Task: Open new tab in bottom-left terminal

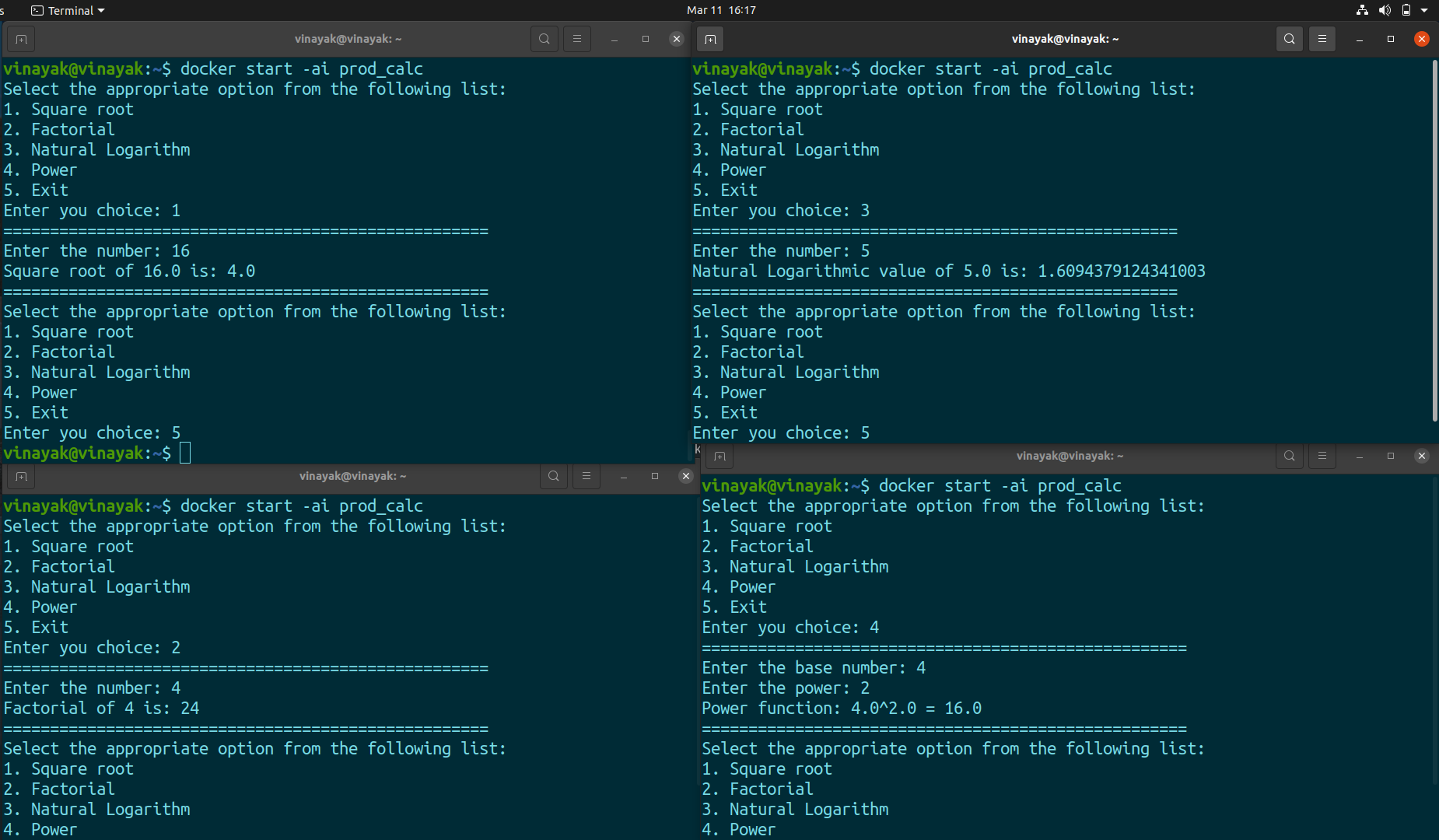Action: 21,476
